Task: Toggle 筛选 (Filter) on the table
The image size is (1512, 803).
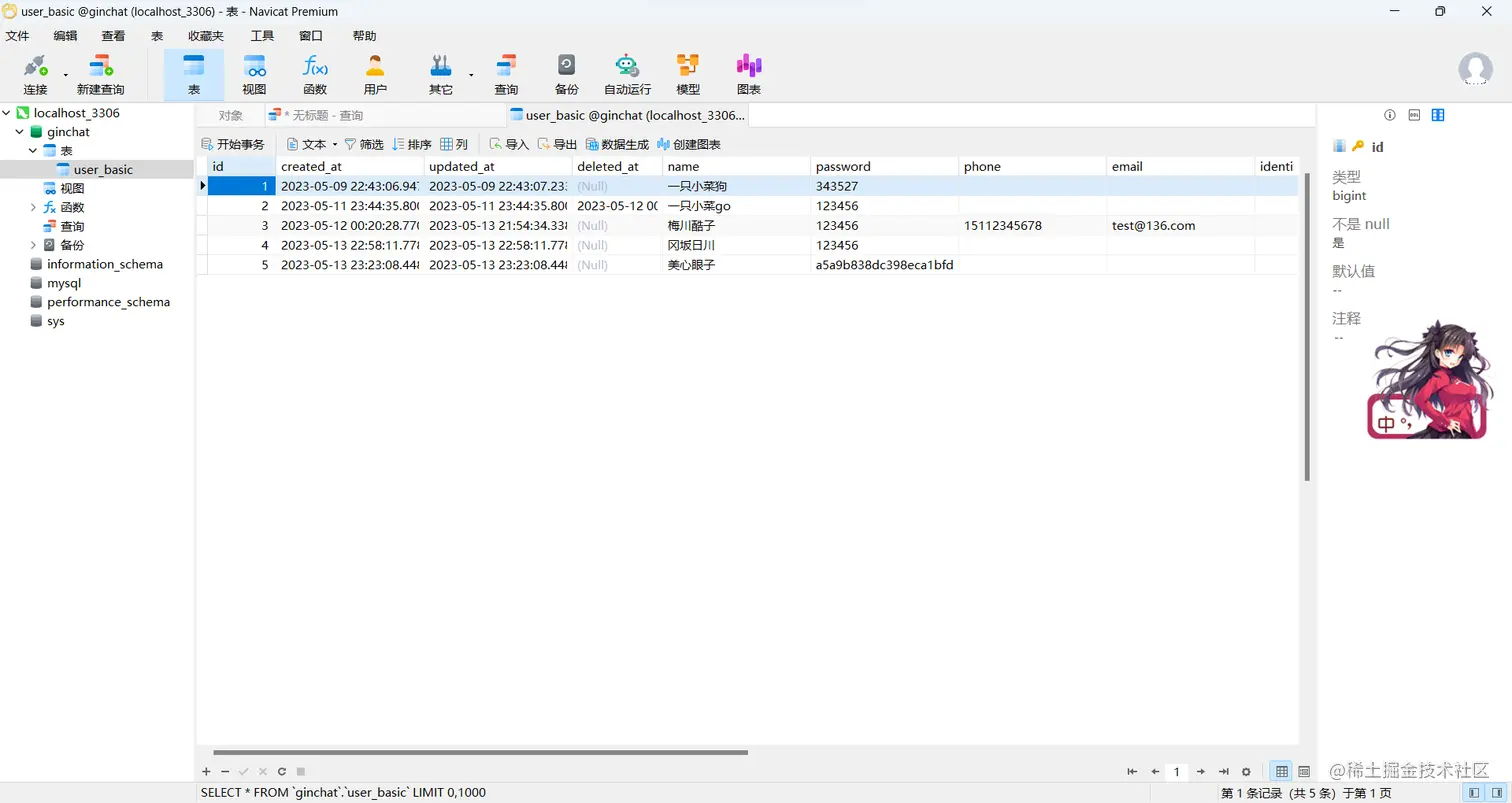Action: click(364, 144)
